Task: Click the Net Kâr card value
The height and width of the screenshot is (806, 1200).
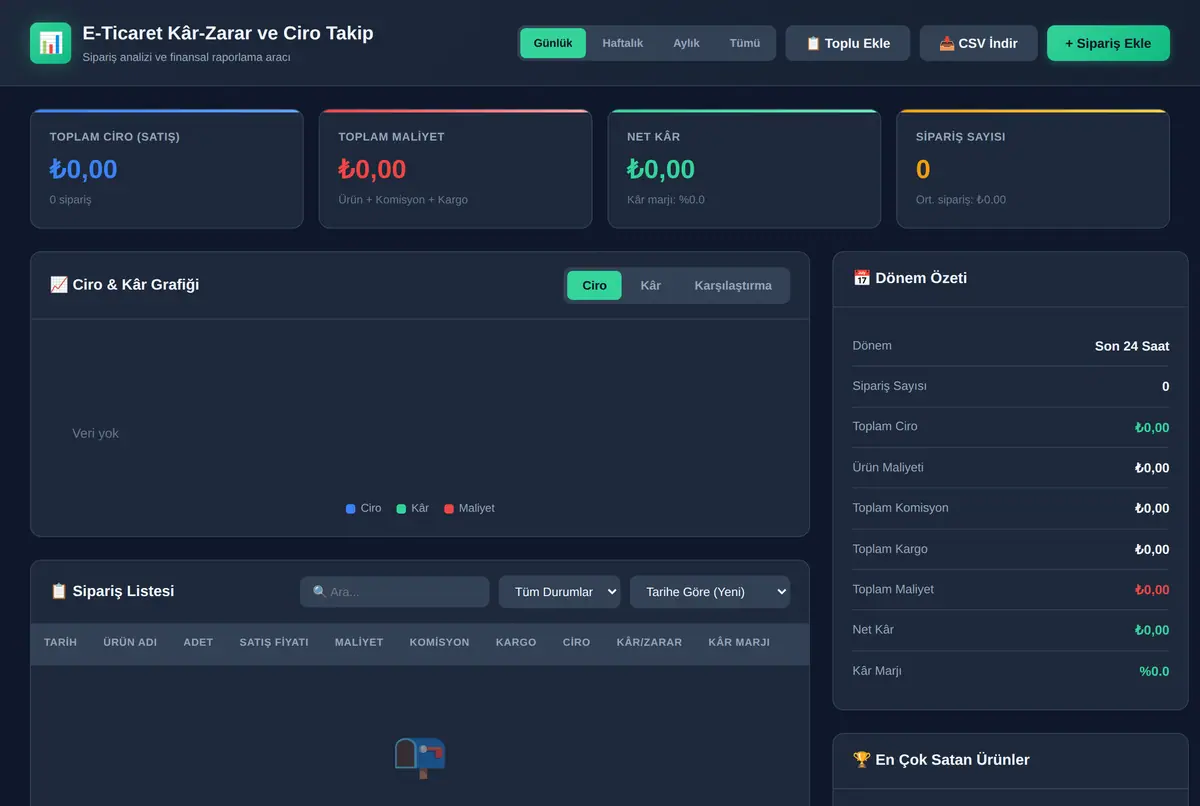Action: 661,169
